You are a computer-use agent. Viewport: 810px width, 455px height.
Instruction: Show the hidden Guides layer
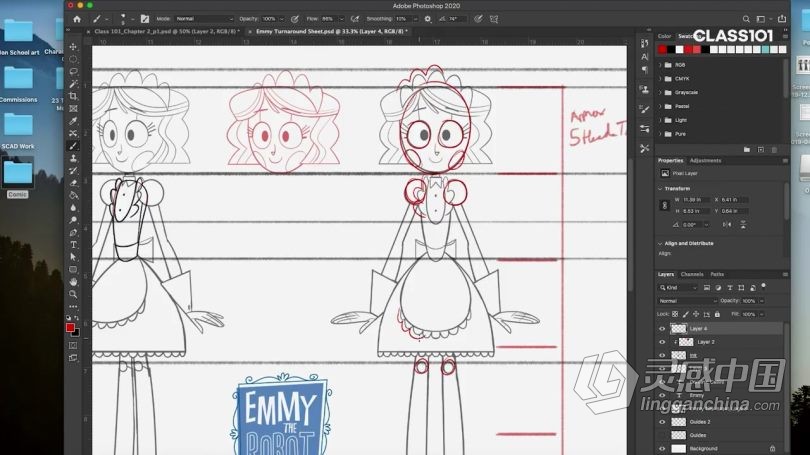click(662, 435)
